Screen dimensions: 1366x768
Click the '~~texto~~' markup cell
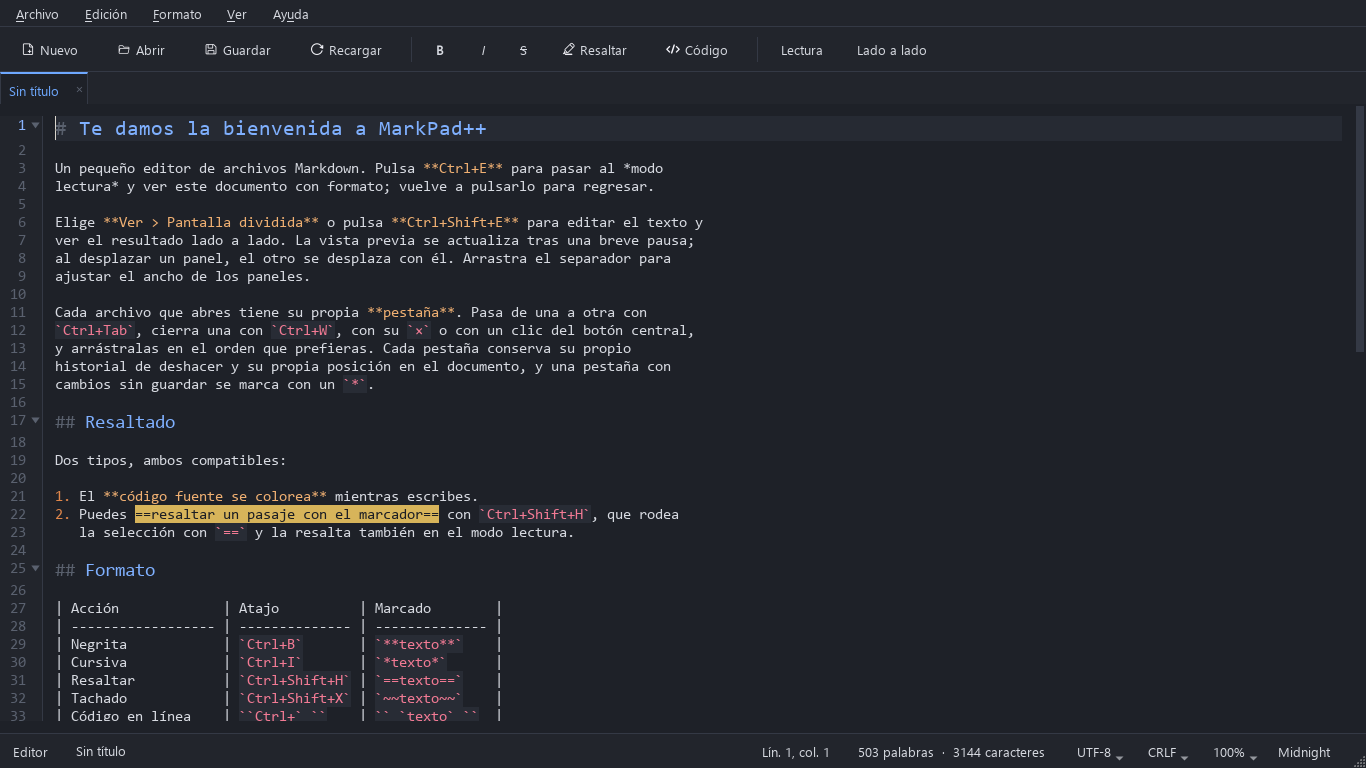click(x=419, y=699)
